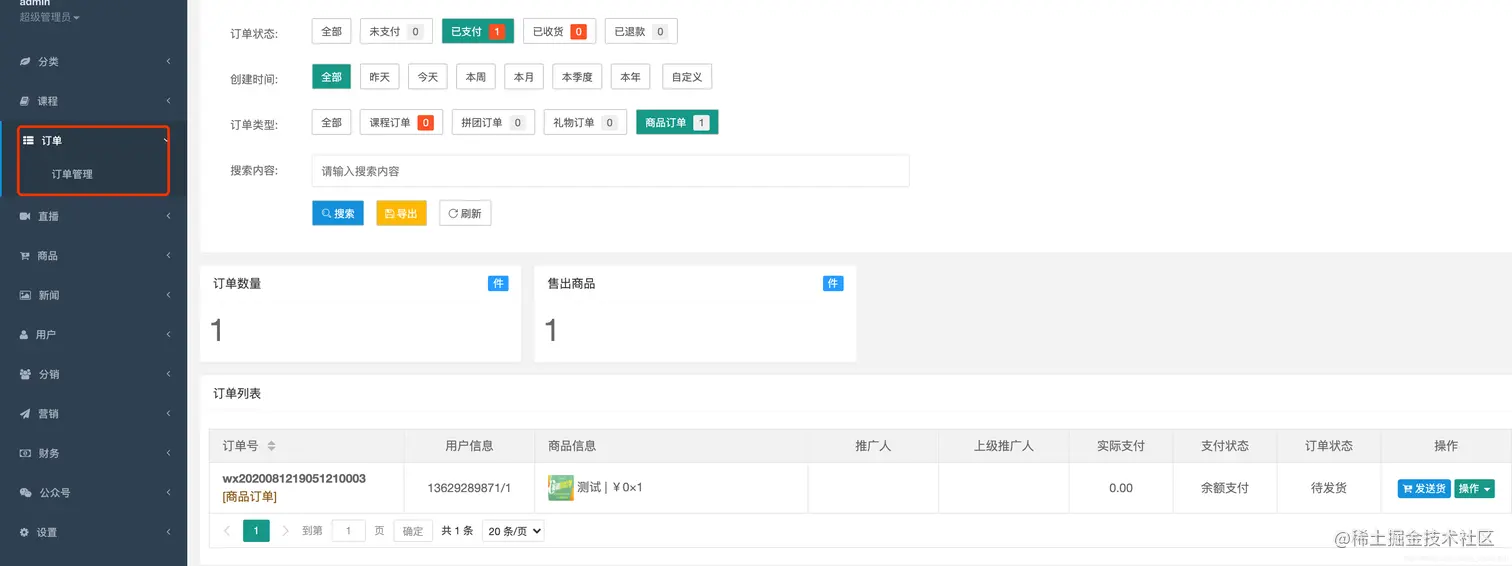This screenshot has height=566, width=1512.
Task: Select 今天 creation time filter
Action: click(427, 77)
